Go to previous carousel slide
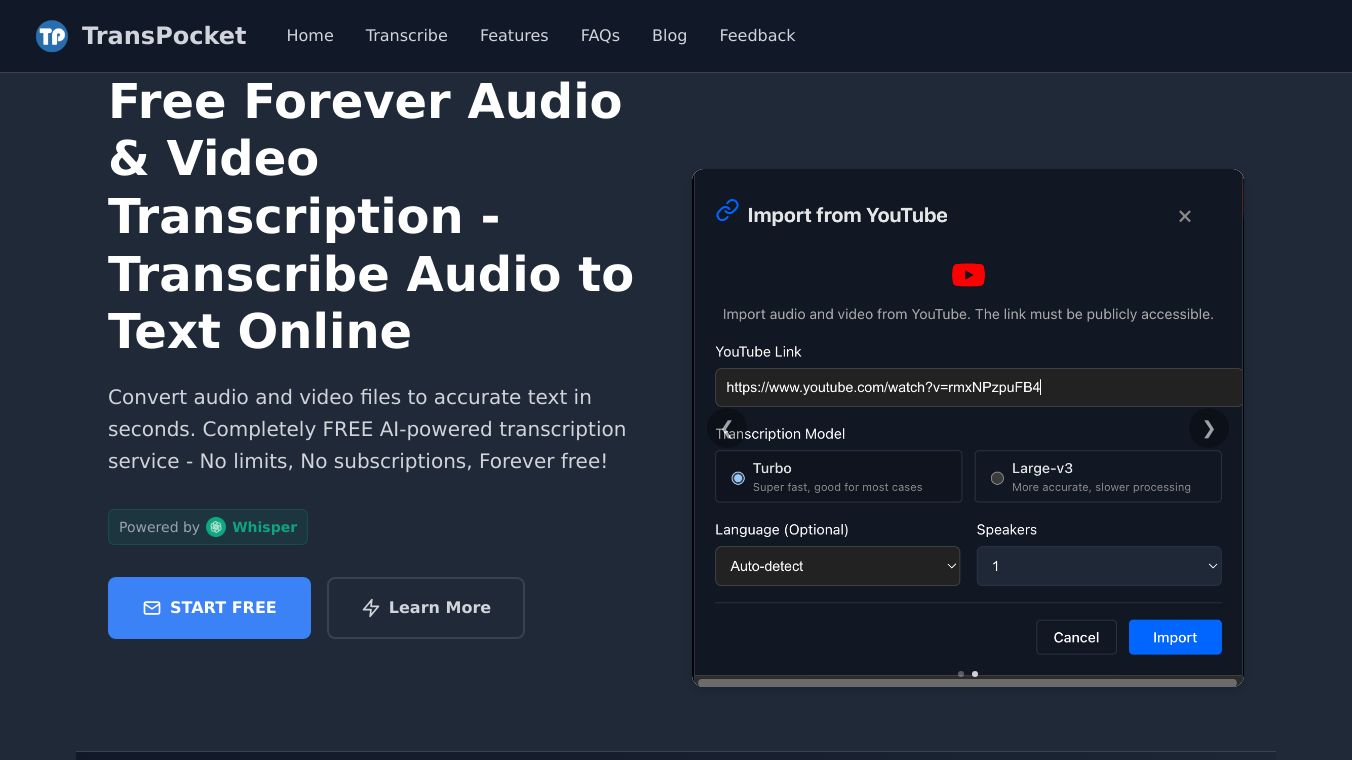1352x760 pixels. [727, 428]
